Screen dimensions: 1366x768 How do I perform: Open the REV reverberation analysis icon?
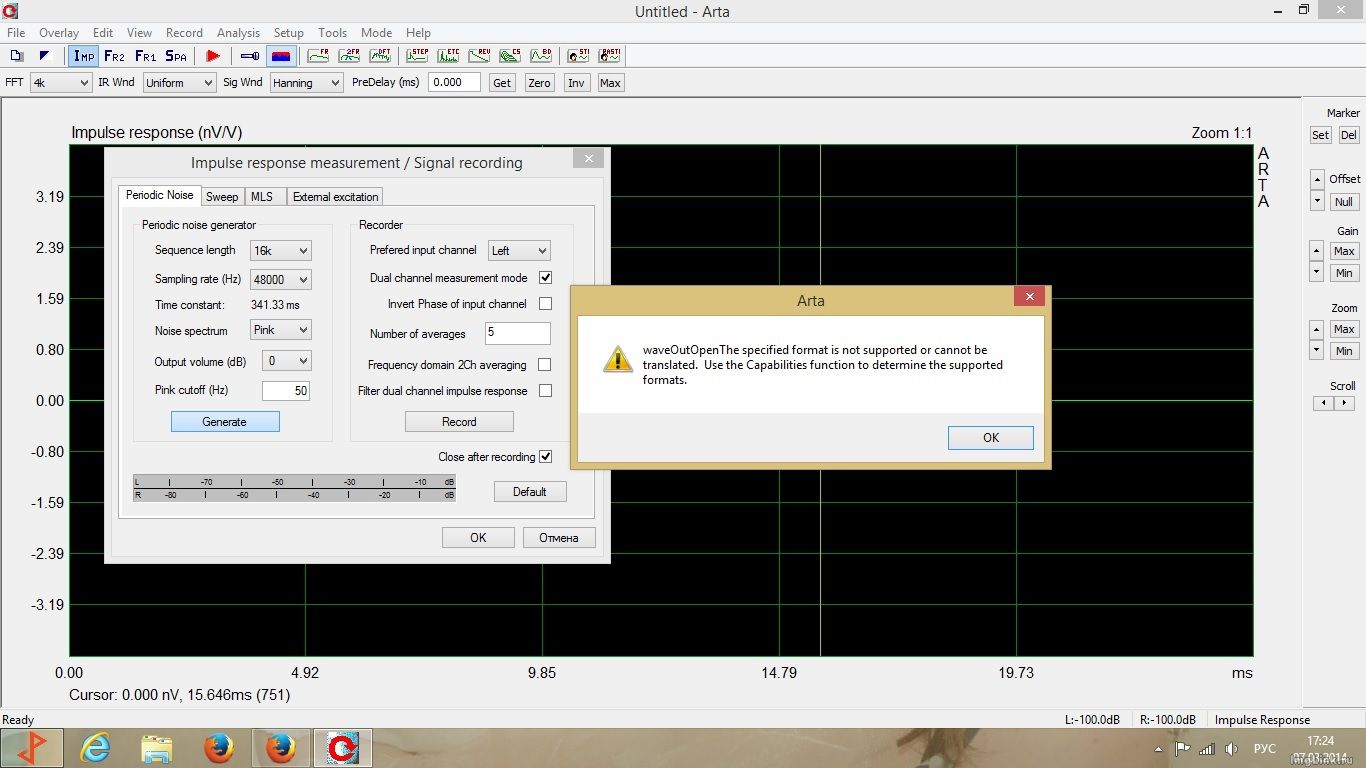[x=479, y=56]
